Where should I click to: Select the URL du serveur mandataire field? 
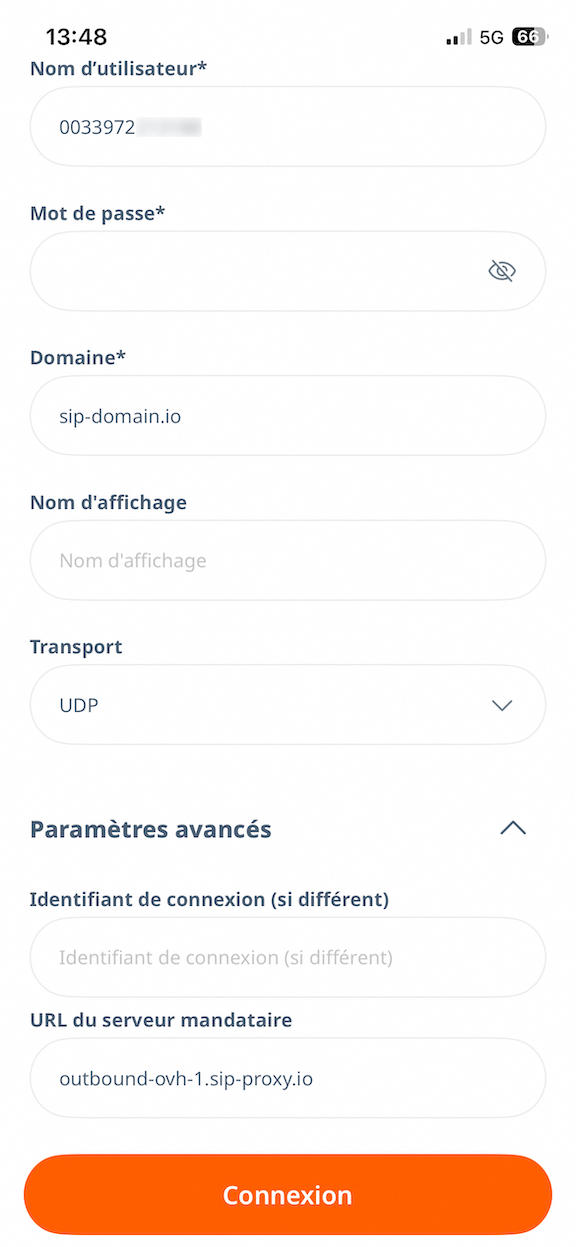tap(287, 1078)
